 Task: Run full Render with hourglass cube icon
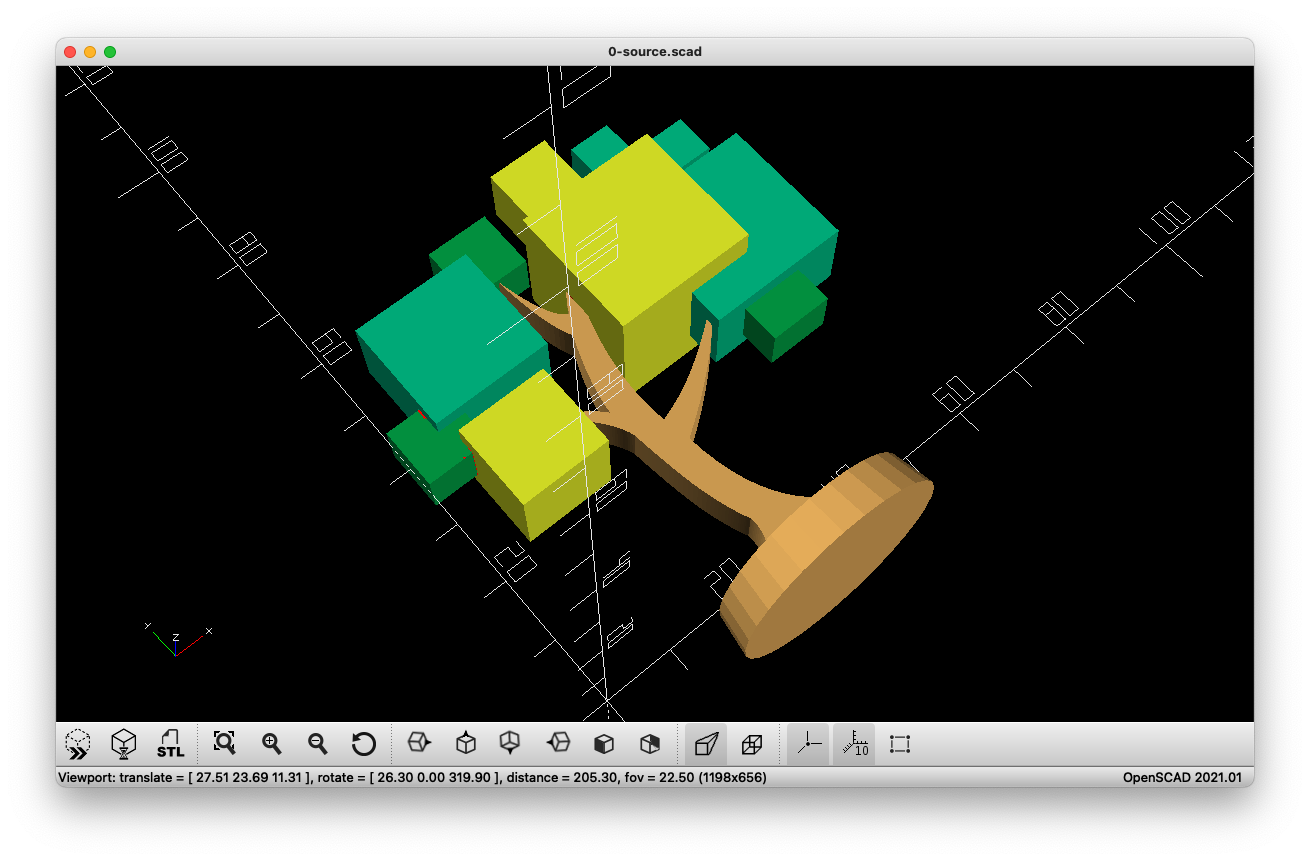coord(124,743)
